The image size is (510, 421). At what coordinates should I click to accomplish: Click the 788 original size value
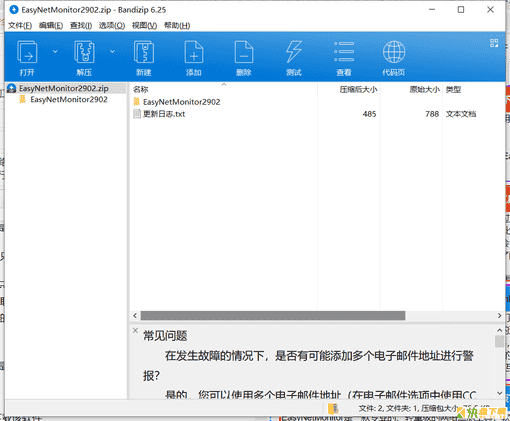pyautogui.click(x=432, y=114)
